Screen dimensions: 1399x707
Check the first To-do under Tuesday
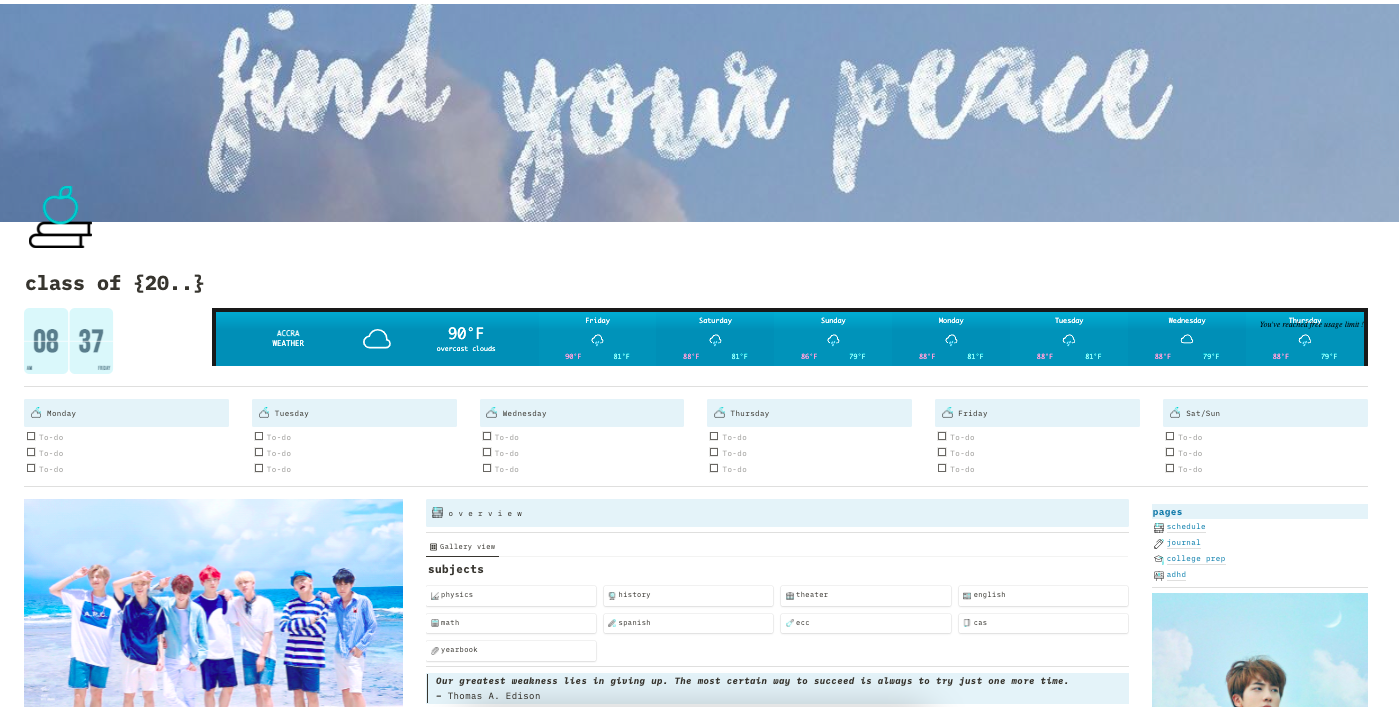click(x=258, y=435)
